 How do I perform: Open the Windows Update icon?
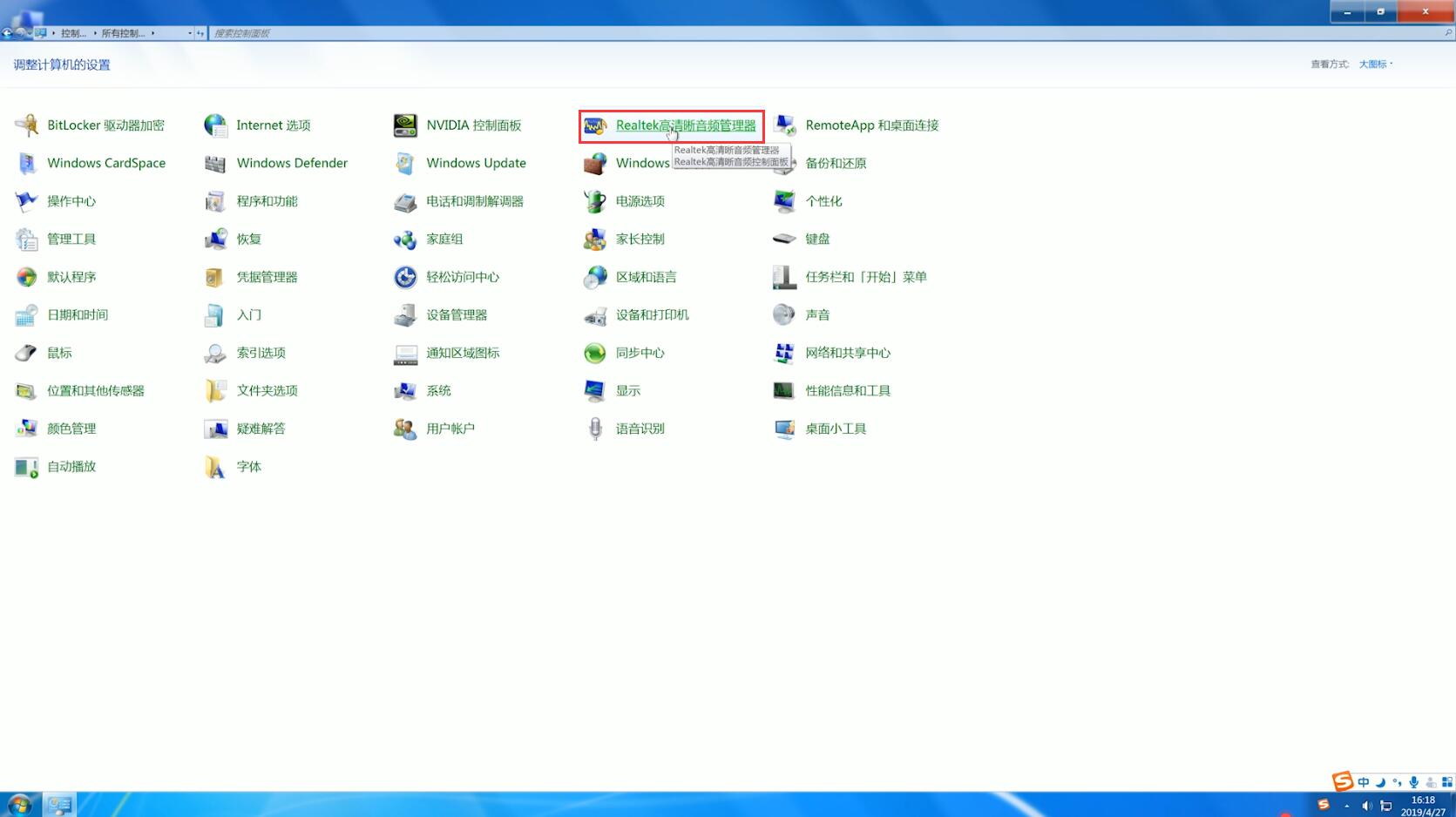pyautogui.click(x=405, y=163)
